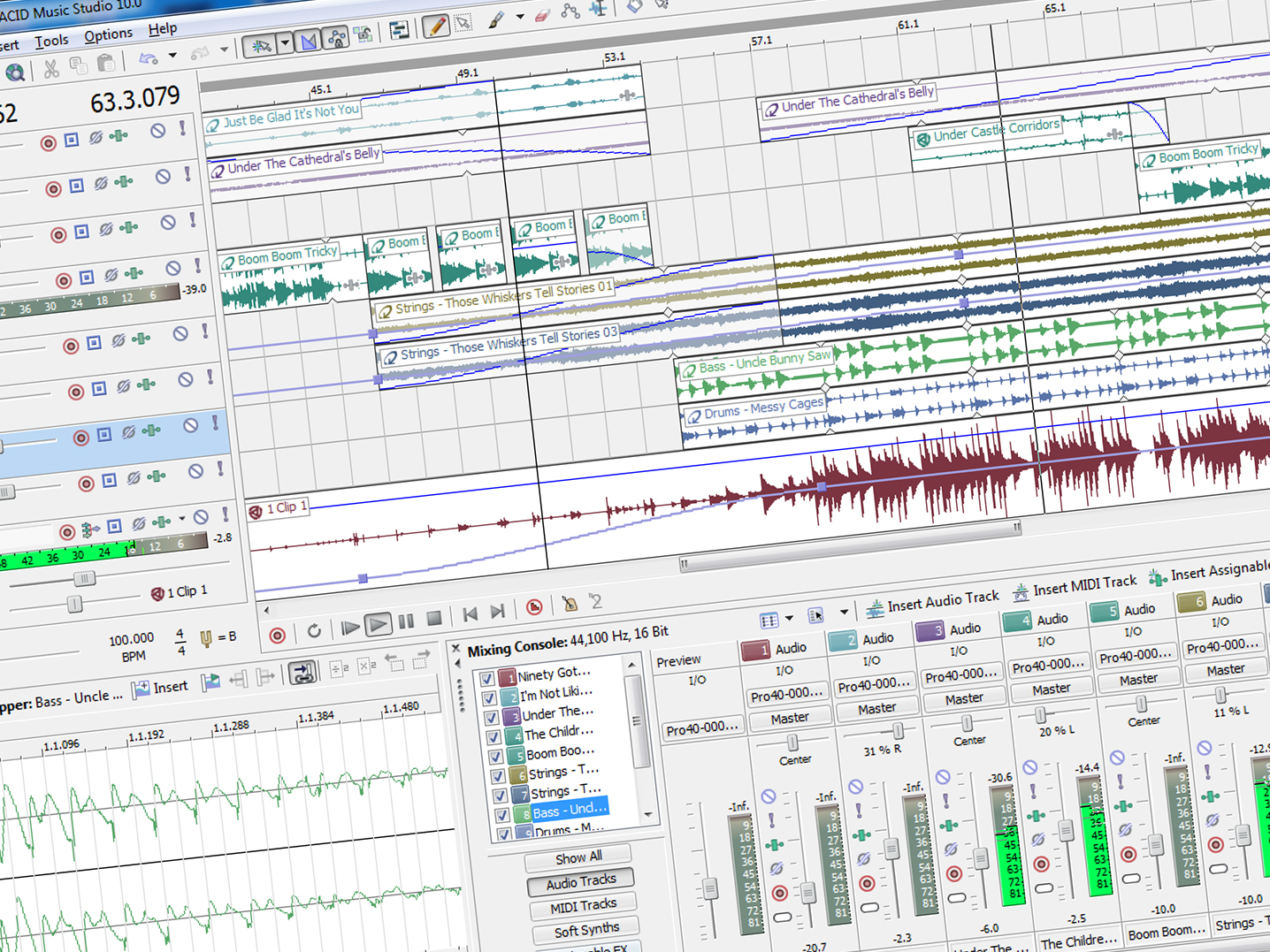Image resolution: width=1270 pixels, height=952 pixels.
Task: Select the Time selection tool
Action: 599,8
